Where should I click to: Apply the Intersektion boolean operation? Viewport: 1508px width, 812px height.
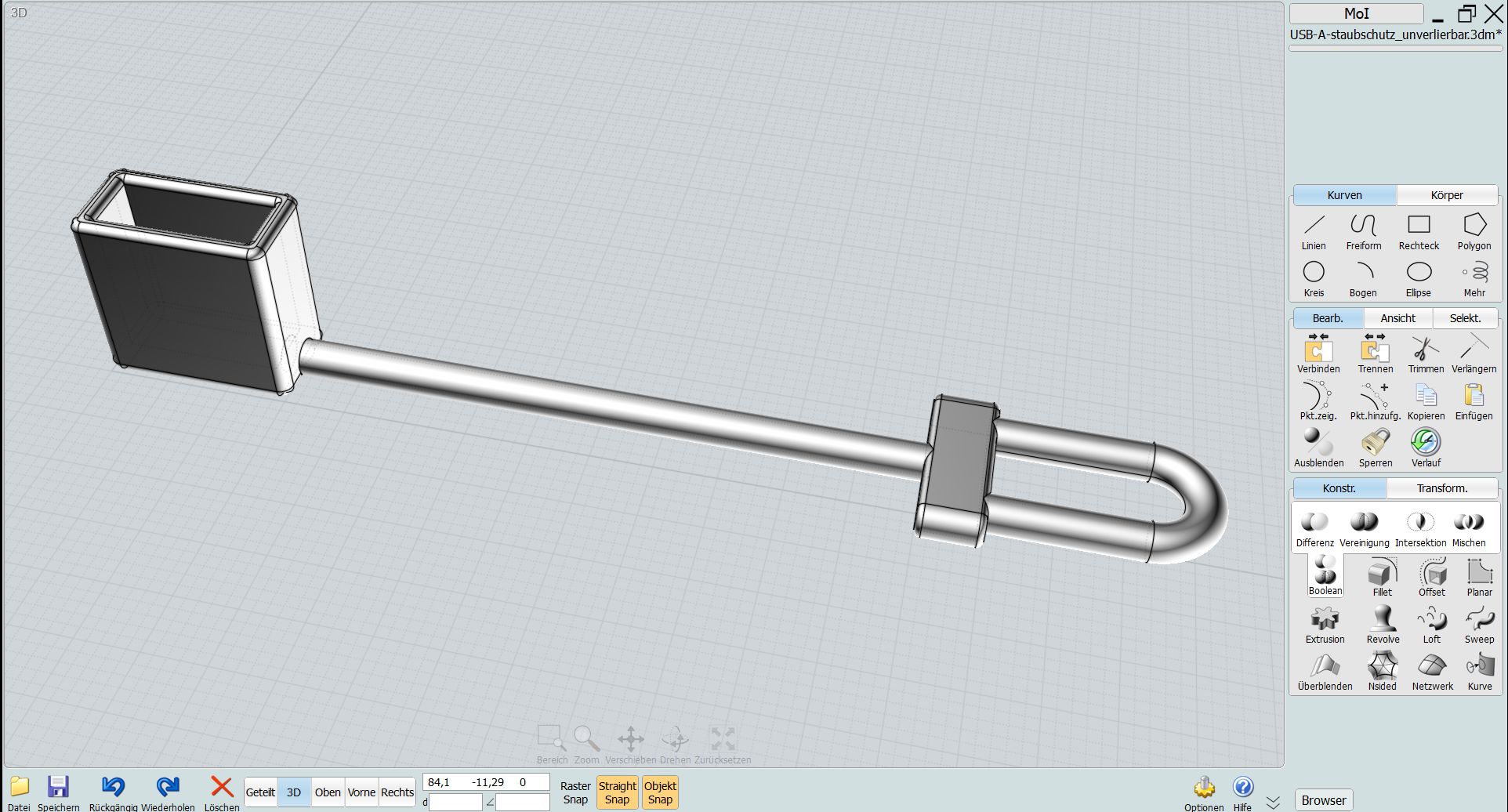(1421, 529)
